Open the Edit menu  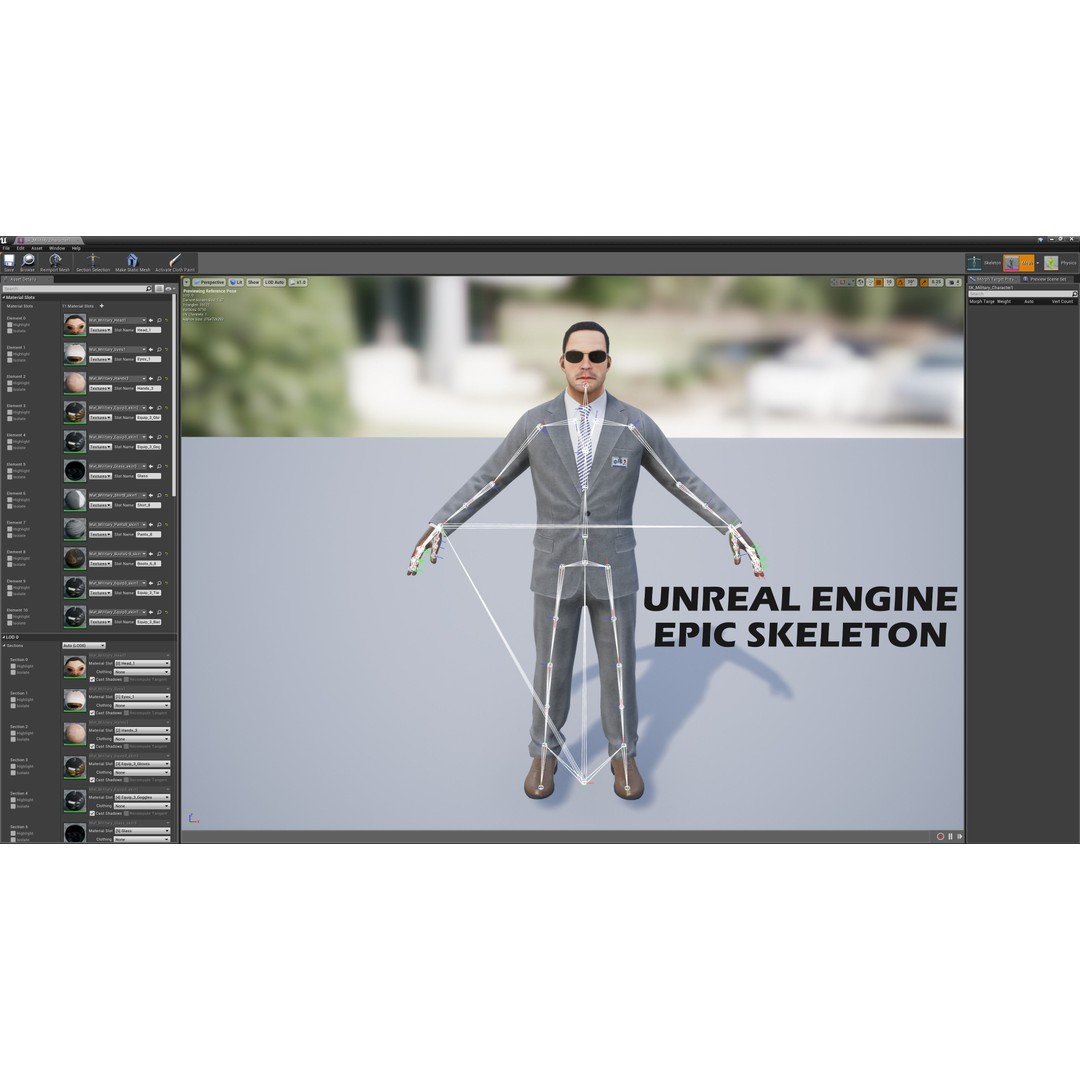pyautogui.click(x=21, y=248)
